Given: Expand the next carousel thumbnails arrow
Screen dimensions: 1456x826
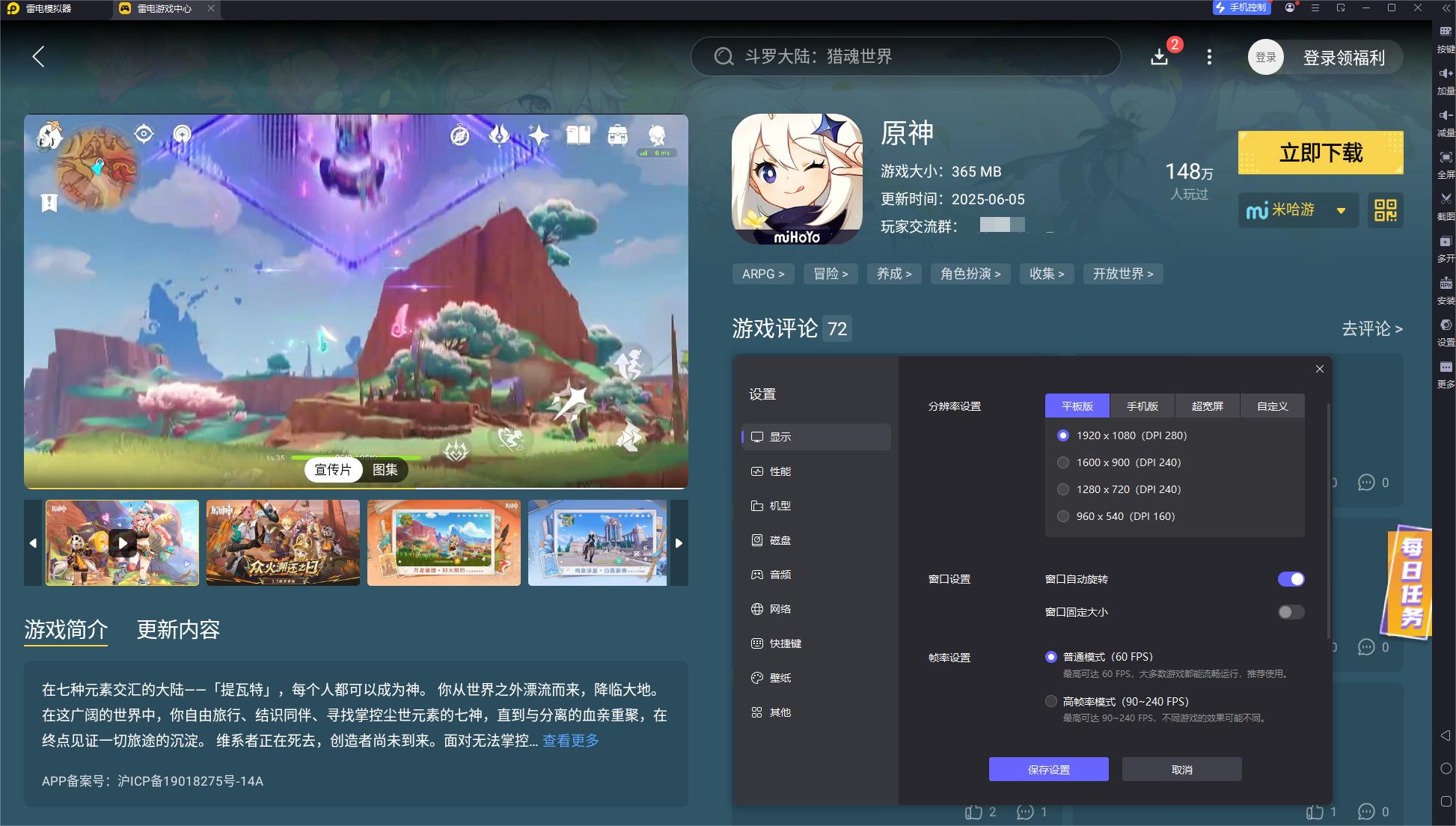Looking at the screenshot, I should coord(679,542).
